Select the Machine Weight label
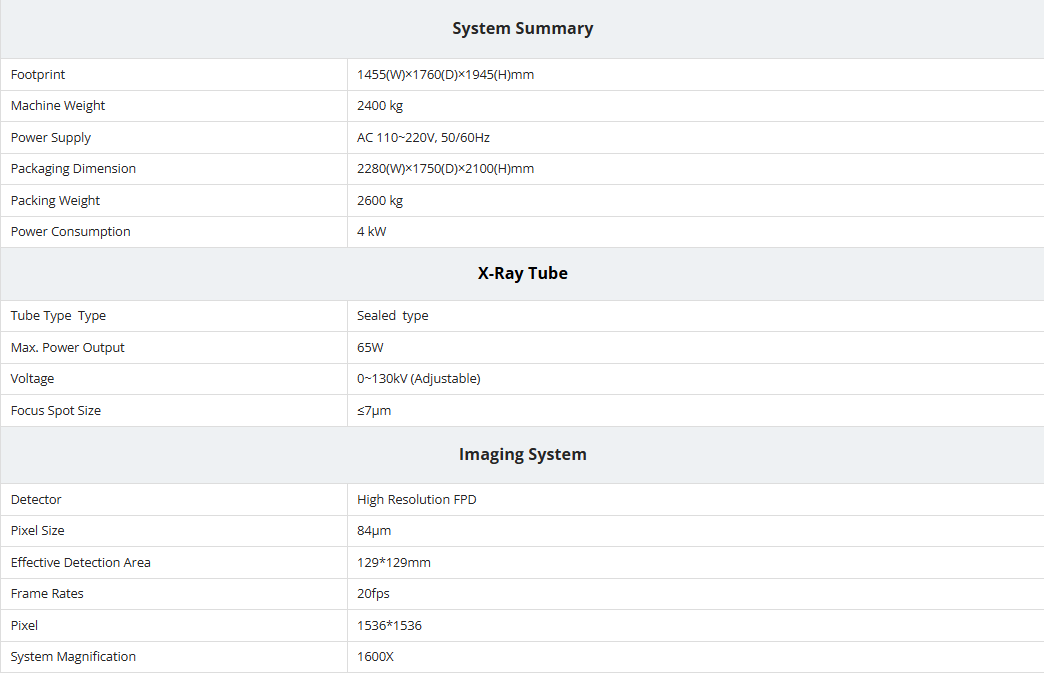Image resolution: width=1044 pixels, height=673 pixels. tap(58, 106)
